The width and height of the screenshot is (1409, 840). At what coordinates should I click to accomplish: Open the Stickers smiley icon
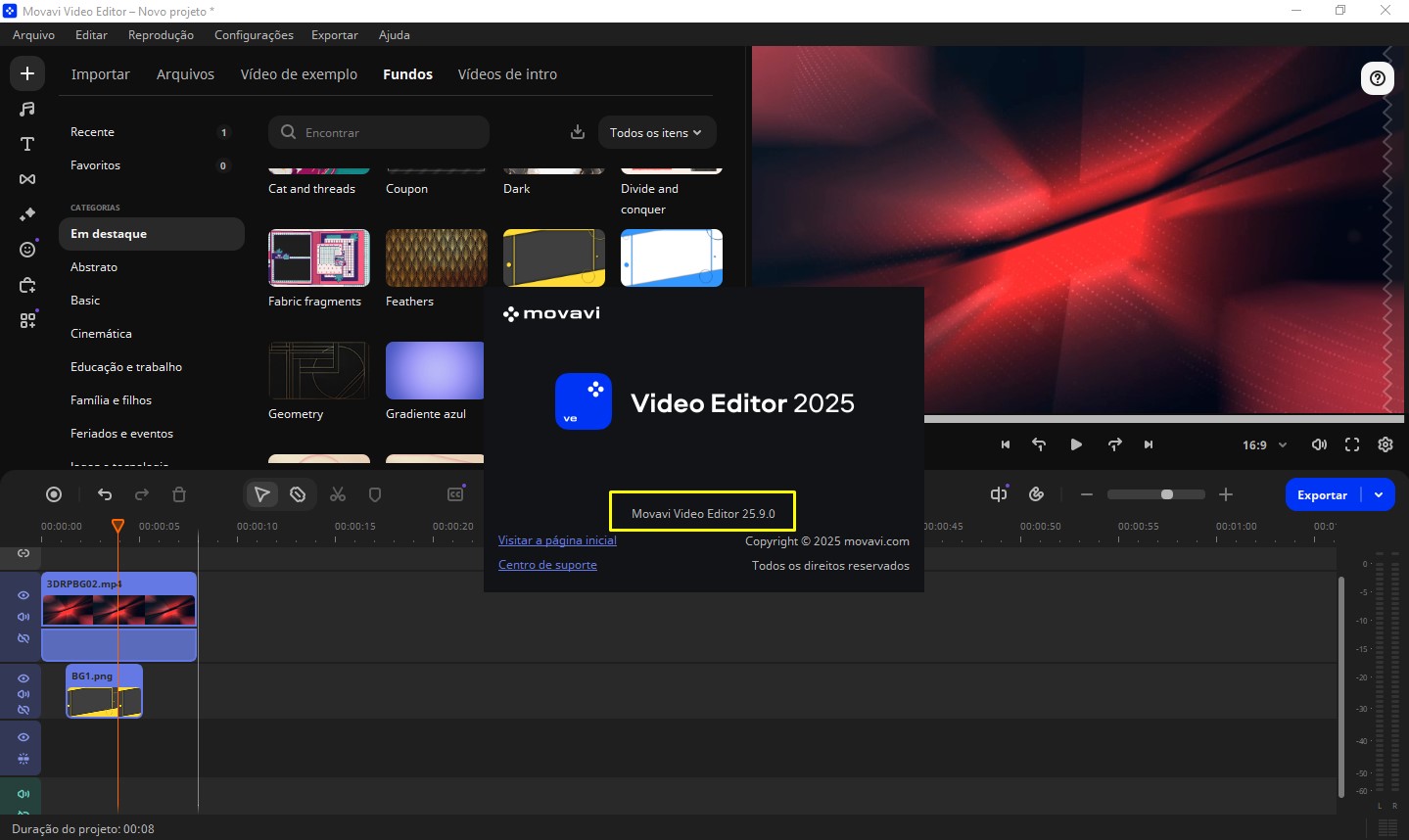[x=26, y=250]
